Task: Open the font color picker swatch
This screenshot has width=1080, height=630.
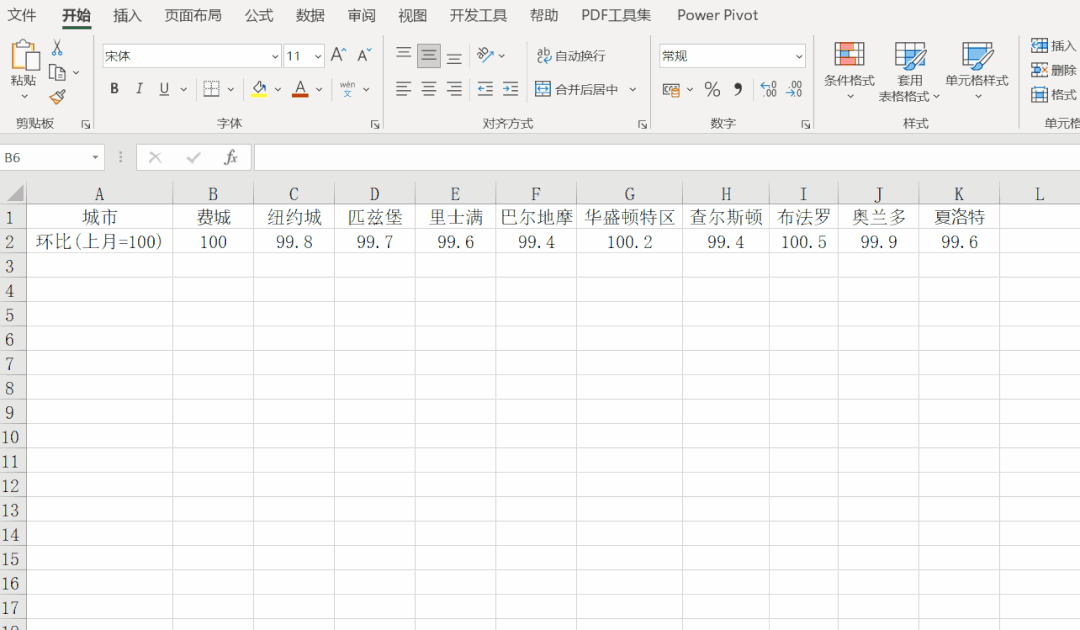Action: pos(300,89)
